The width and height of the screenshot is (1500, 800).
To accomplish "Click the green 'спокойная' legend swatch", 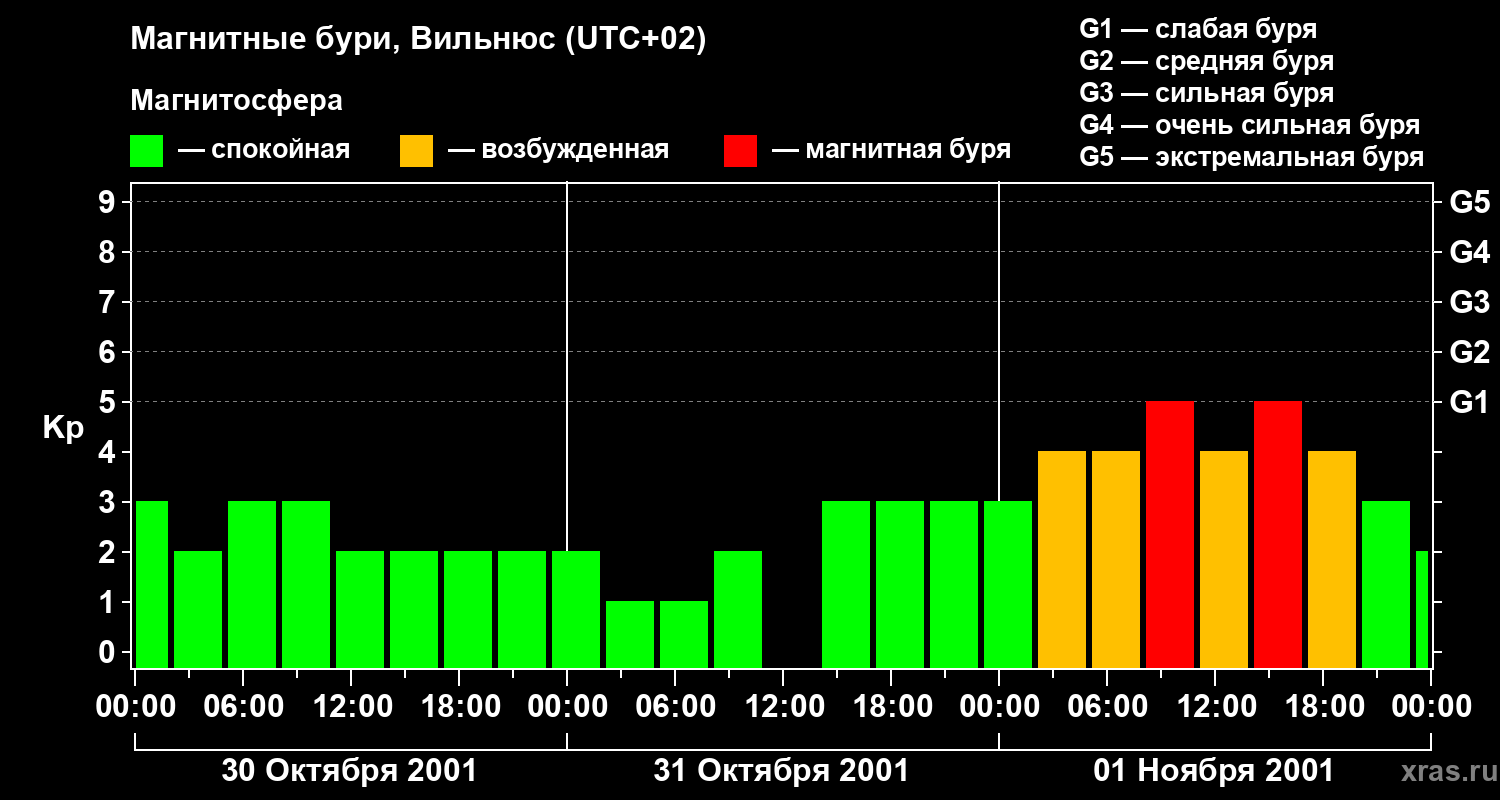I will (147, 151).
